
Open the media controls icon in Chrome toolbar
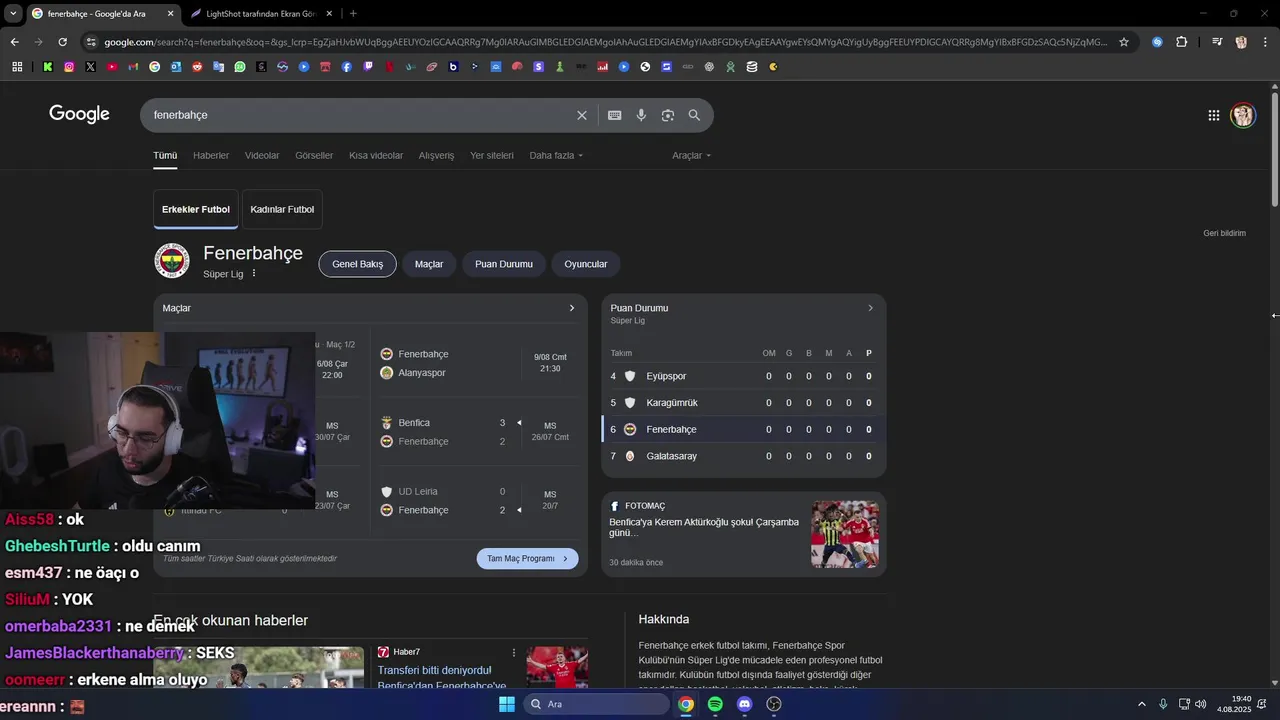[1217, 42]
